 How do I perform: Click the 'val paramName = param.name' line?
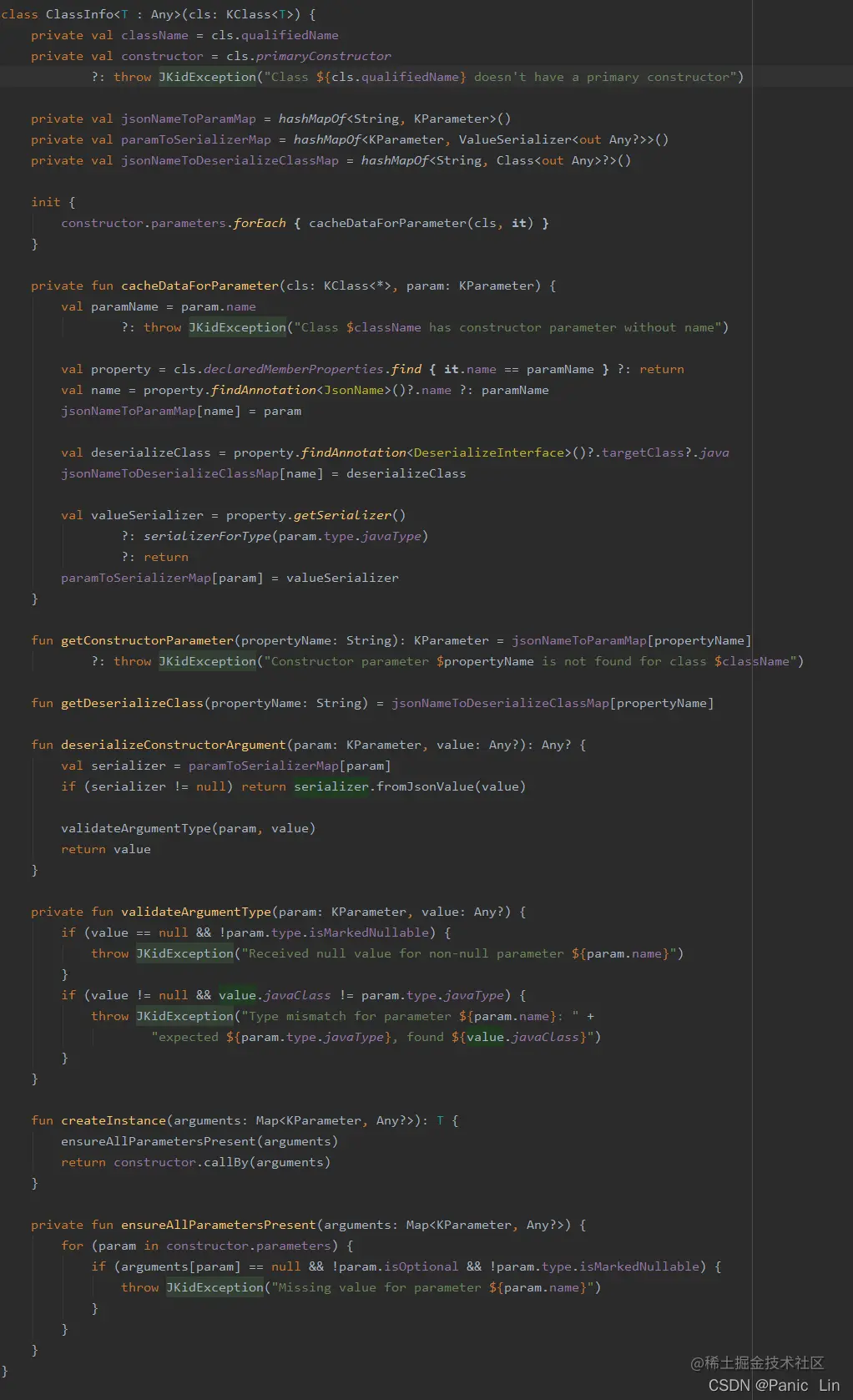(159, 306)
